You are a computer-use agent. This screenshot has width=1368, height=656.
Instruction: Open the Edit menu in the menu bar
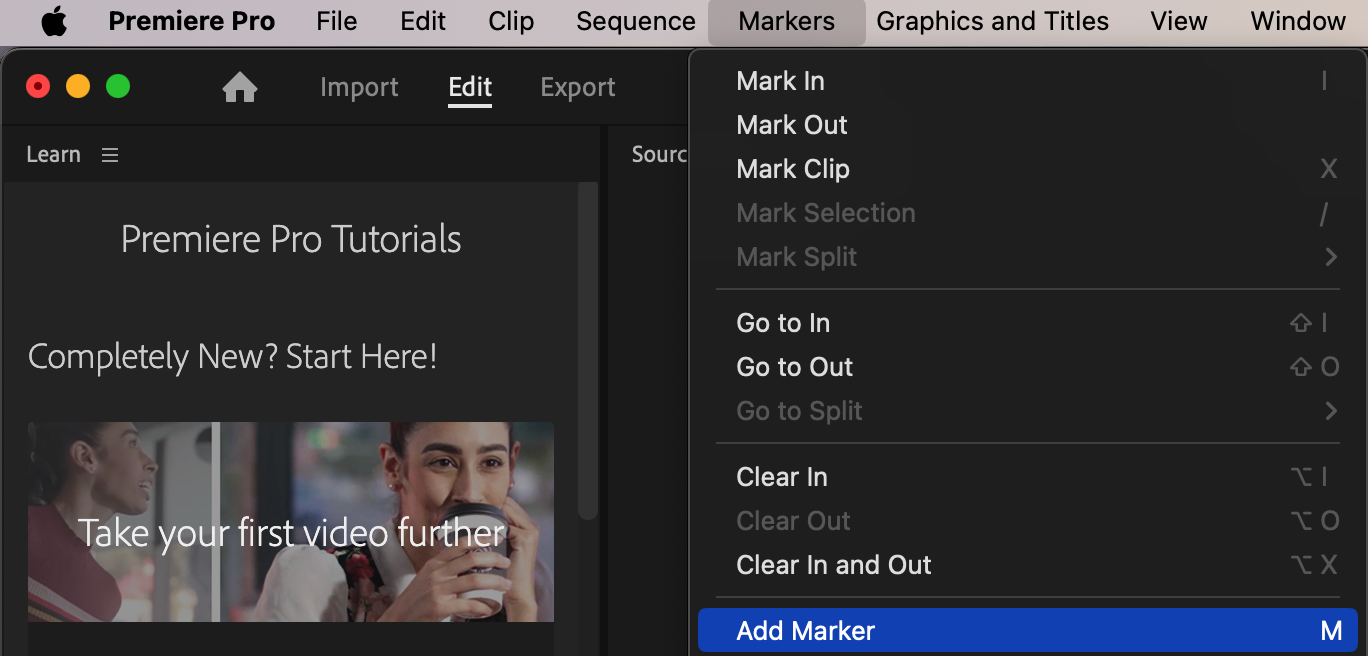click(423, 21)
